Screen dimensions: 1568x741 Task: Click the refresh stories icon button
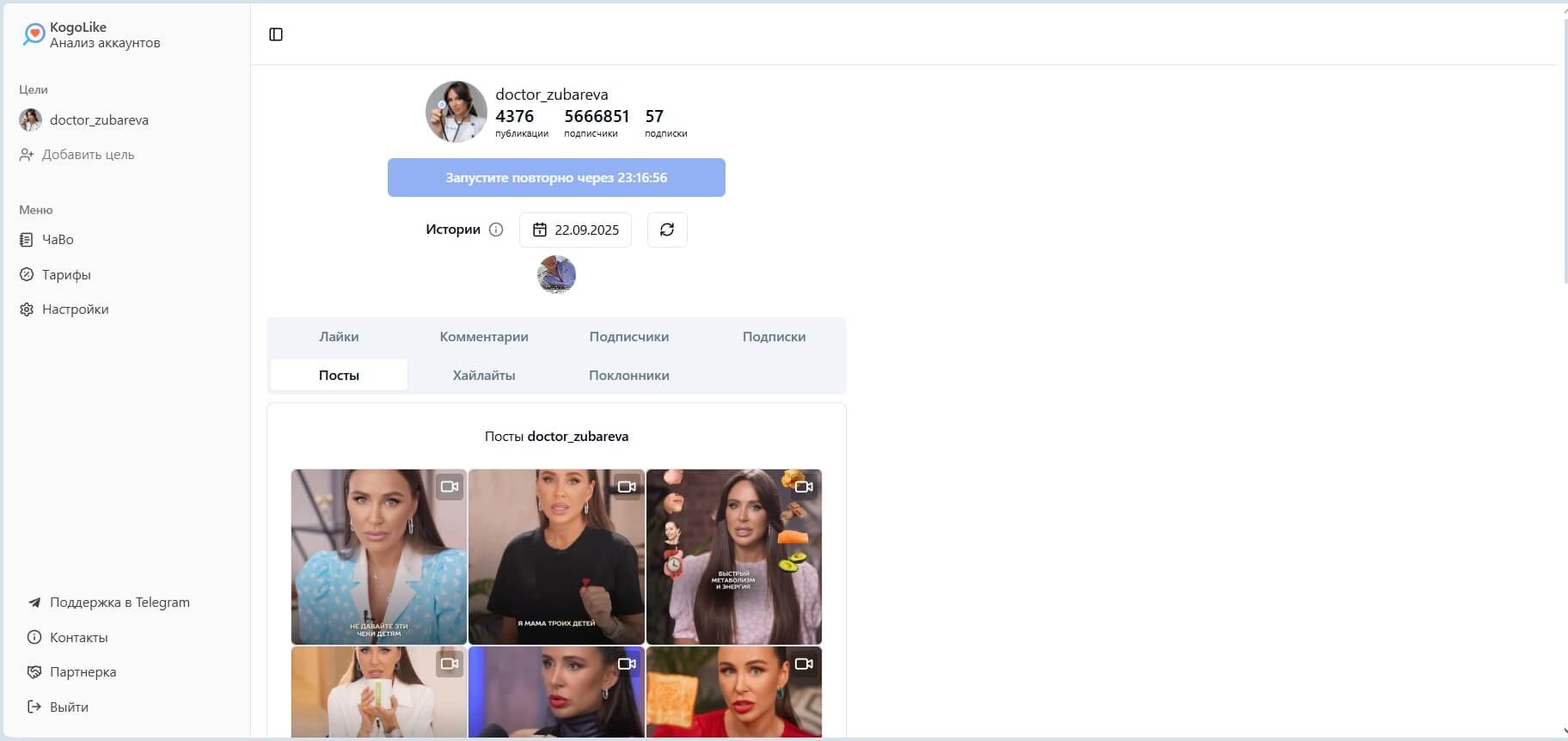point(667,230)
